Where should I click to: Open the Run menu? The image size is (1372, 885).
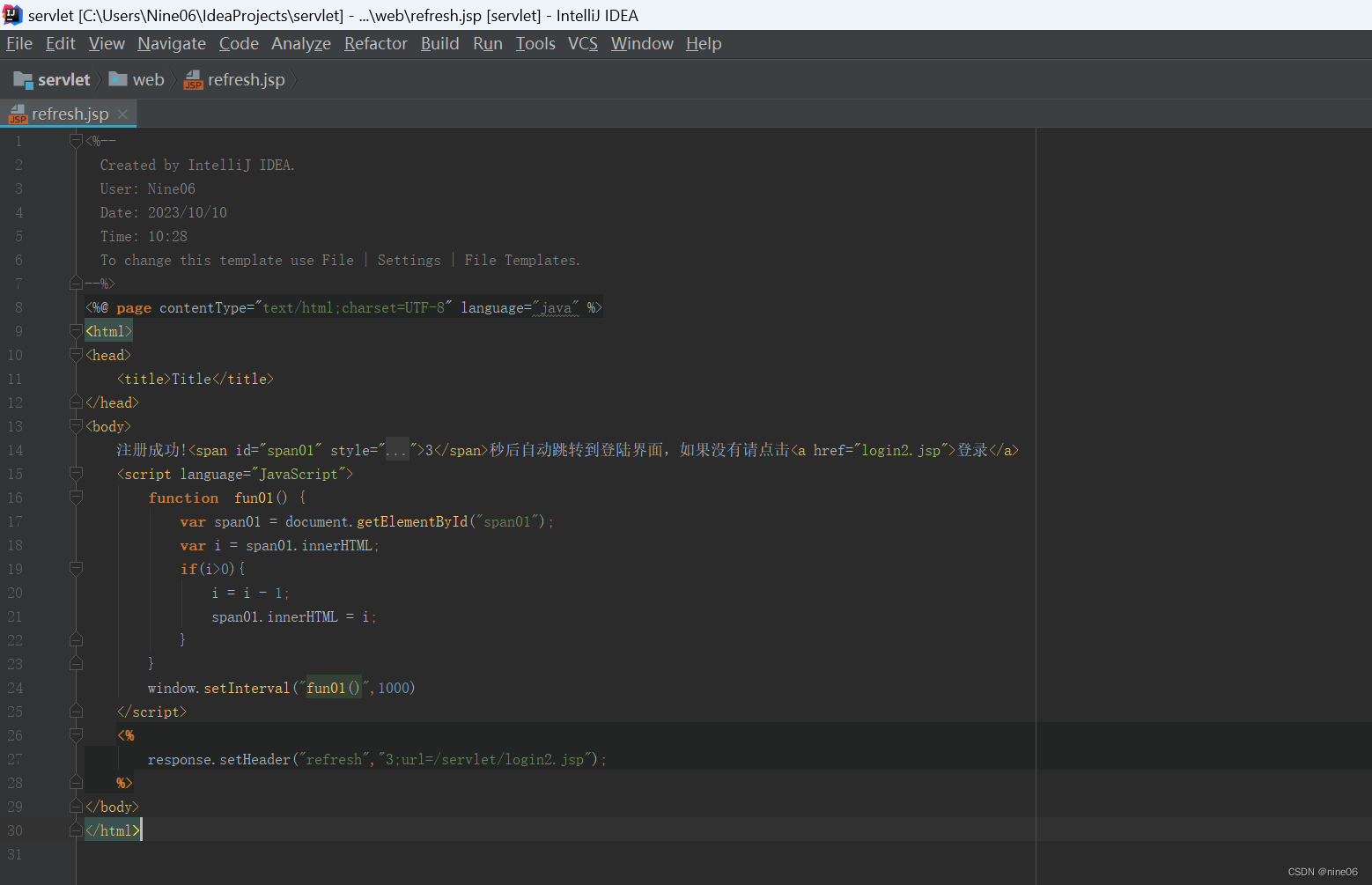point(487,43)
